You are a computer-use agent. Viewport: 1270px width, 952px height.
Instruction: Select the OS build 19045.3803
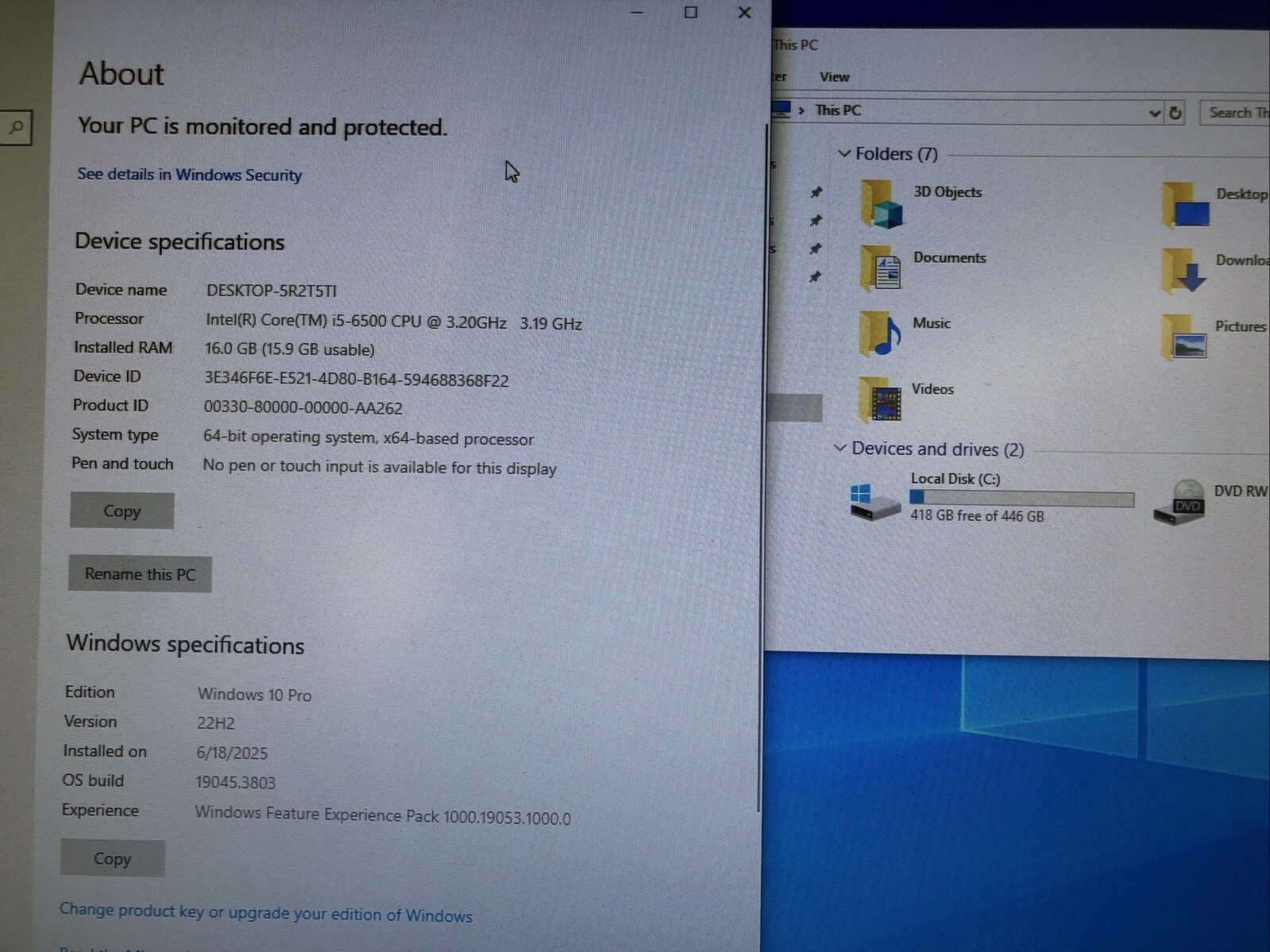click(235, 783)
